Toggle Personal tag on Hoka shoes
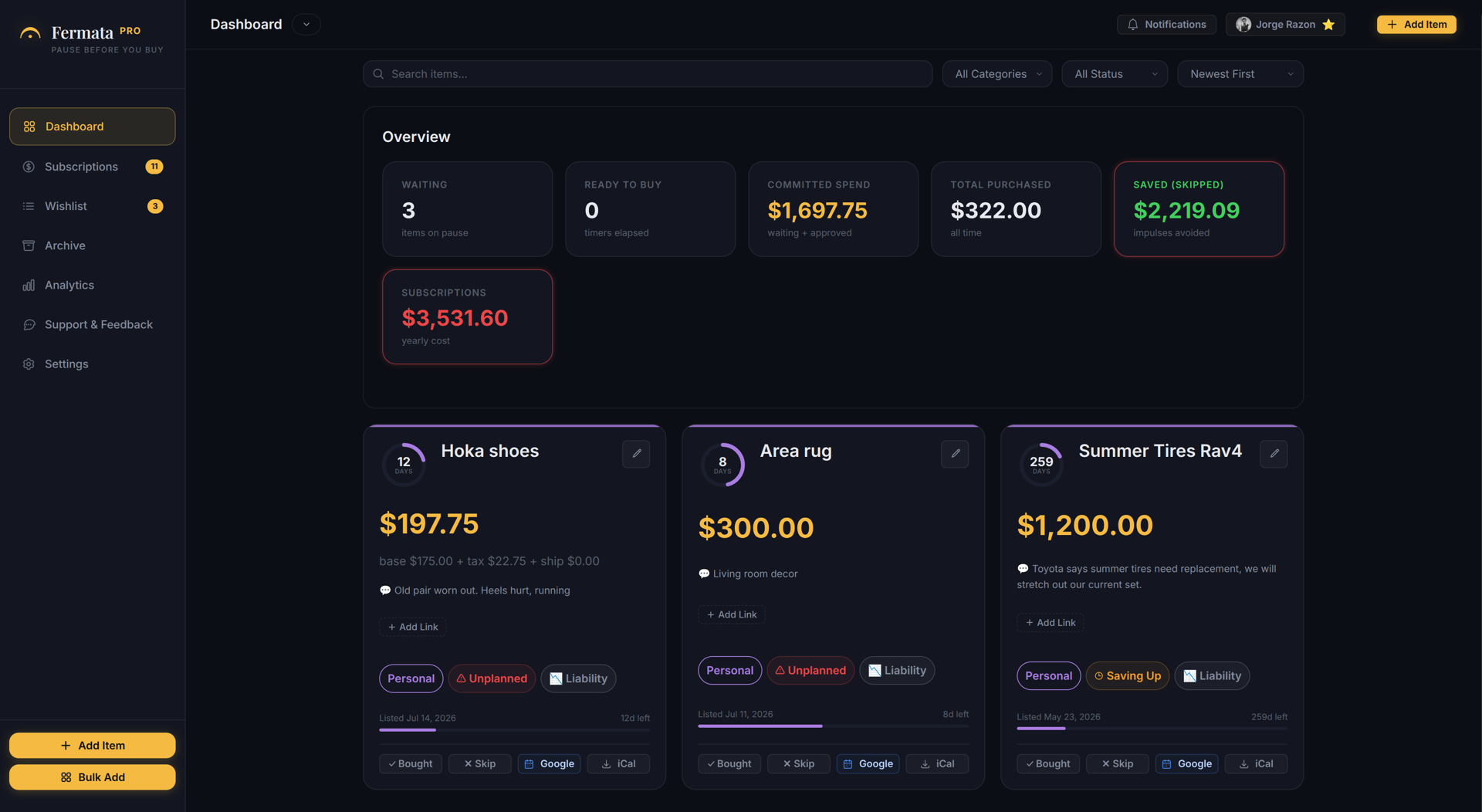The height and width of the screenshot is (812, 1482). 411,678
